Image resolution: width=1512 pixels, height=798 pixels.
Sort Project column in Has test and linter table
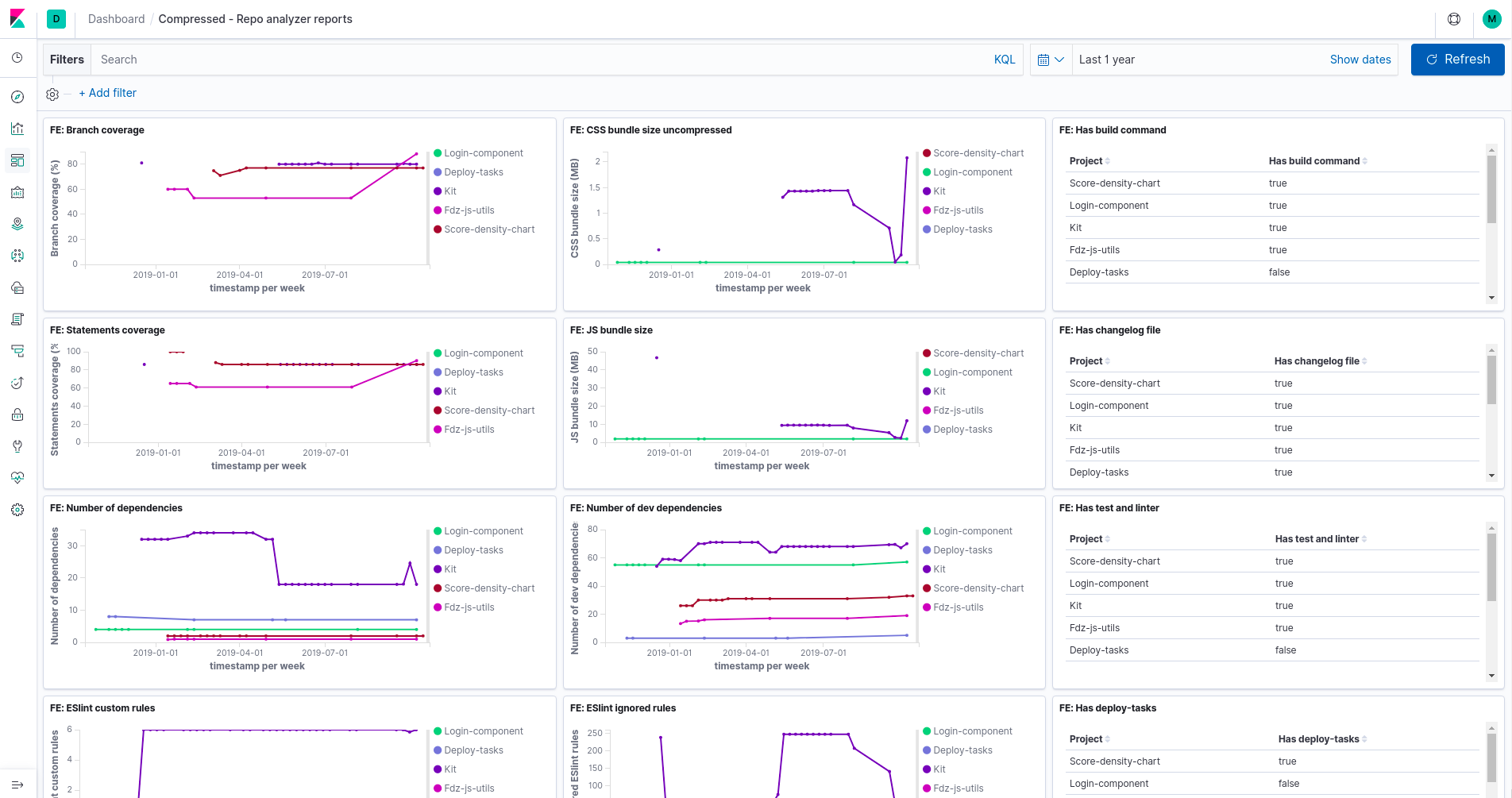[x=1090, y=539]
